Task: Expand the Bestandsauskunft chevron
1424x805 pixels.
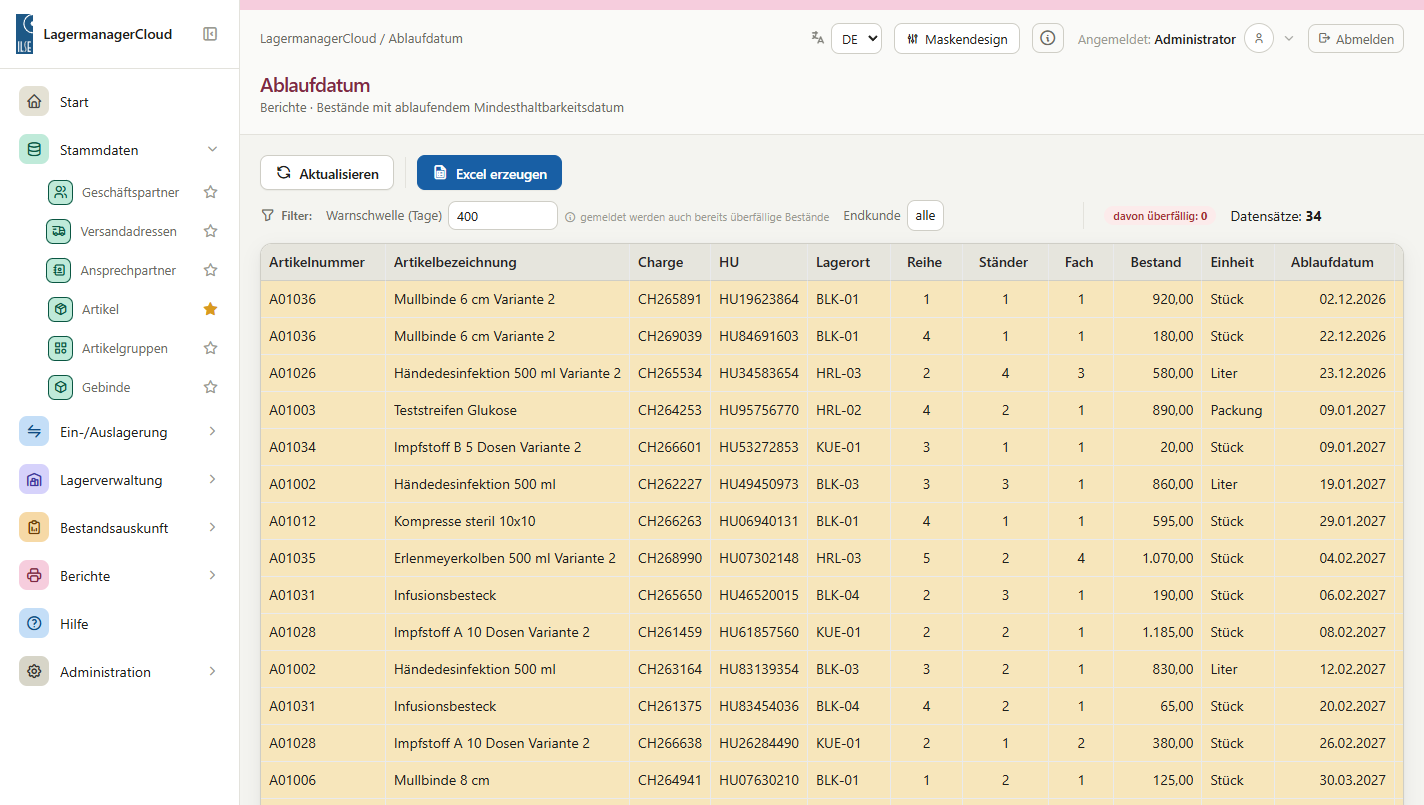Action: 212,528
